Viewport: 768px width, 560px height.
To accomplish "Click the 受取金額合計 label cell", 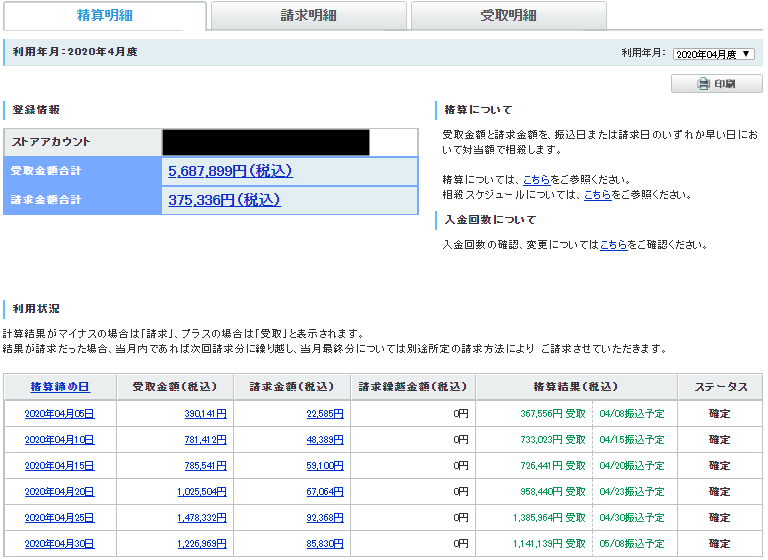I will pos(82,171).
